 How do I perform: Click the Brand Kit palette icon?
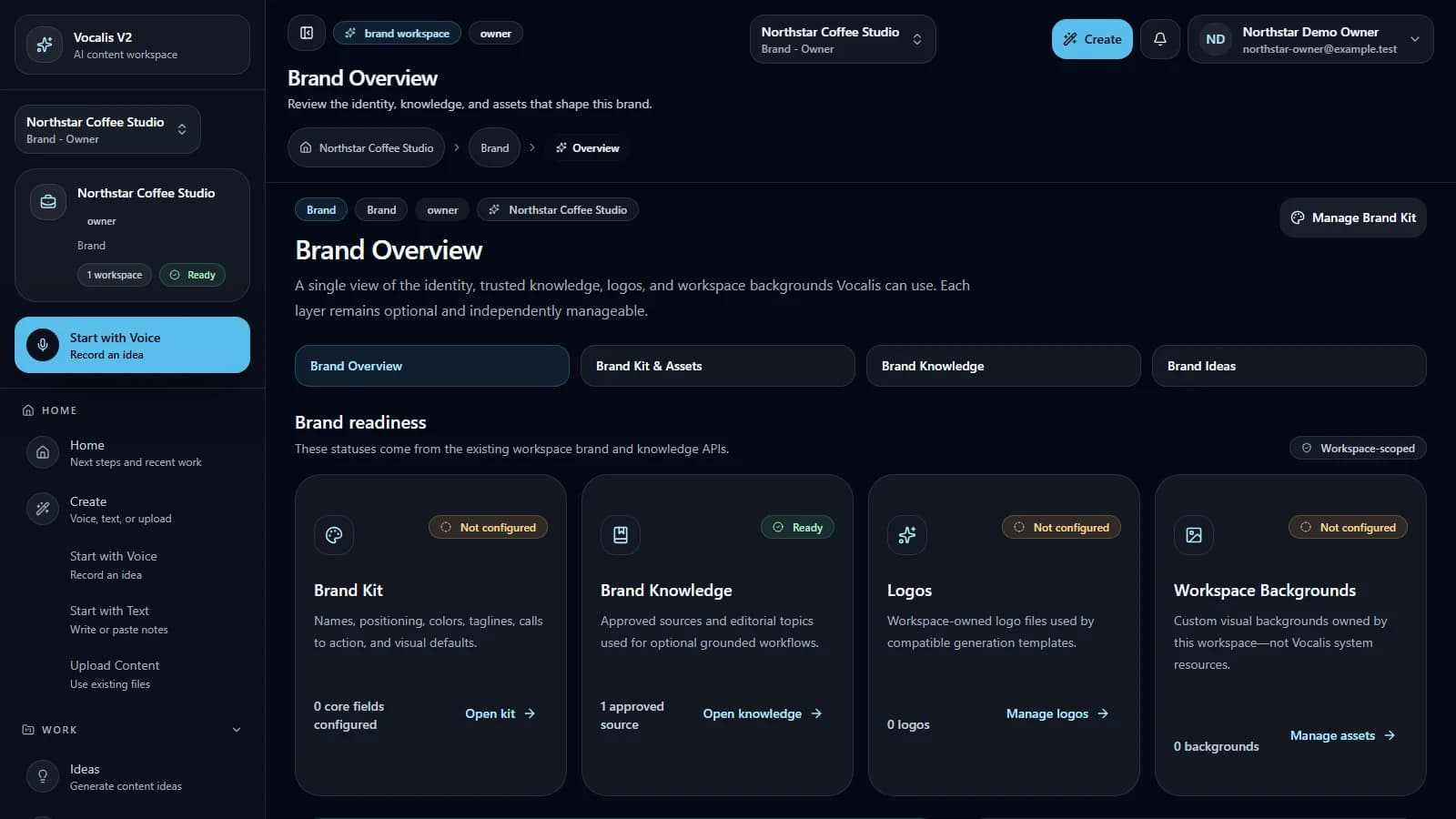pos(334,535)
